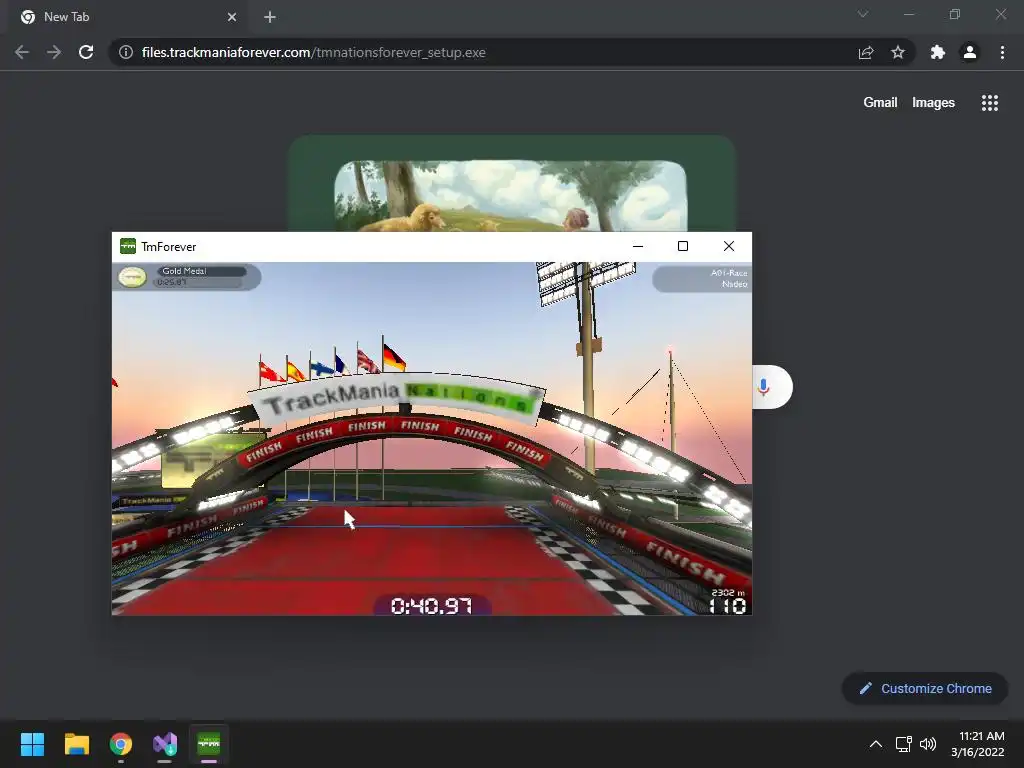Image resolution: width=1024 pixels, height=768 pixels.
Task: Click the Chrome forward arrow
Action: coord(54,52)
